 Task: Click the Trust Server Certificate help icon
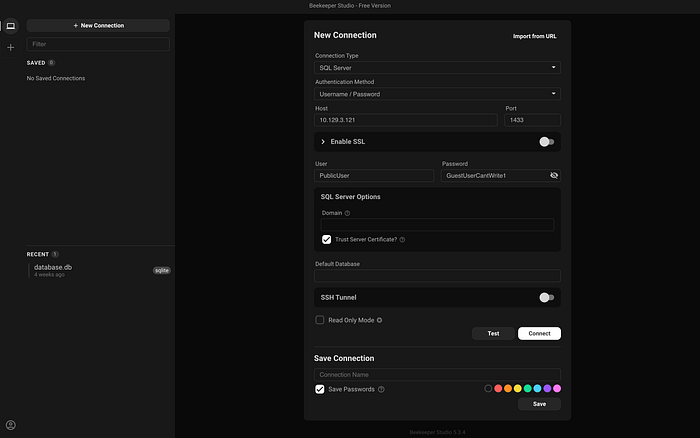coord(402,240)
